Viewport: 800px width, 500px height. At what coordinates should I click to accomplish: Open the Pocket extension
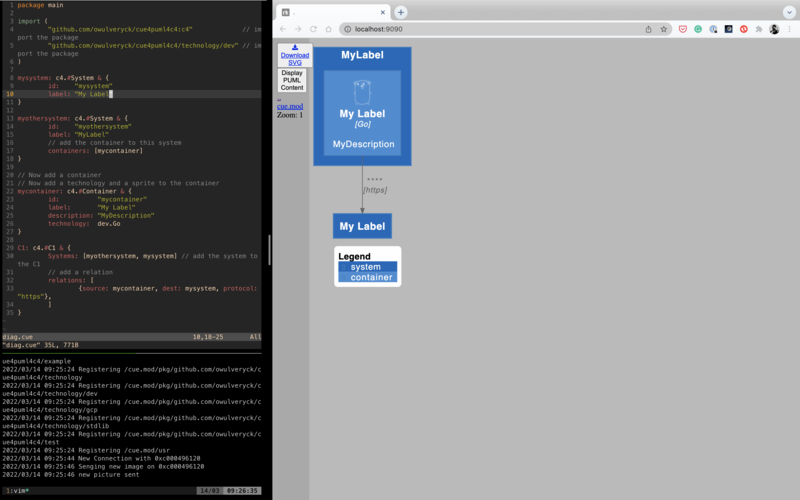tap(683, 29)
